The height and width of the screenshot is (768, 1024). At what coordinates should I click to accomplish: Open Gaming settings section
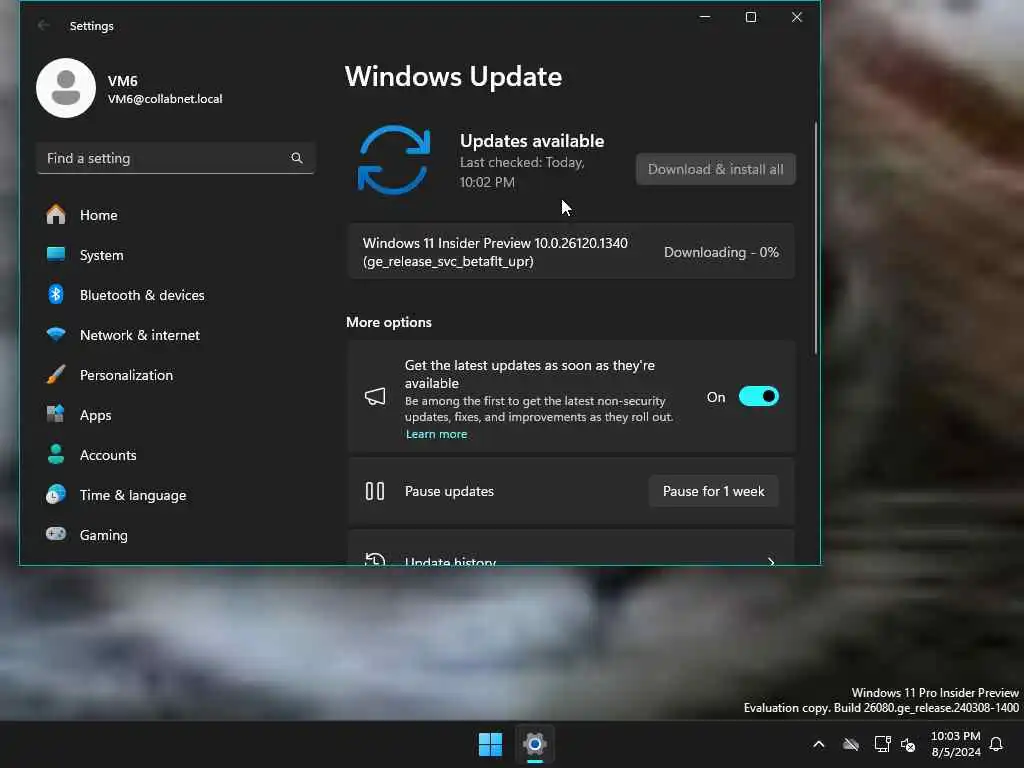(x=175, y=535)
